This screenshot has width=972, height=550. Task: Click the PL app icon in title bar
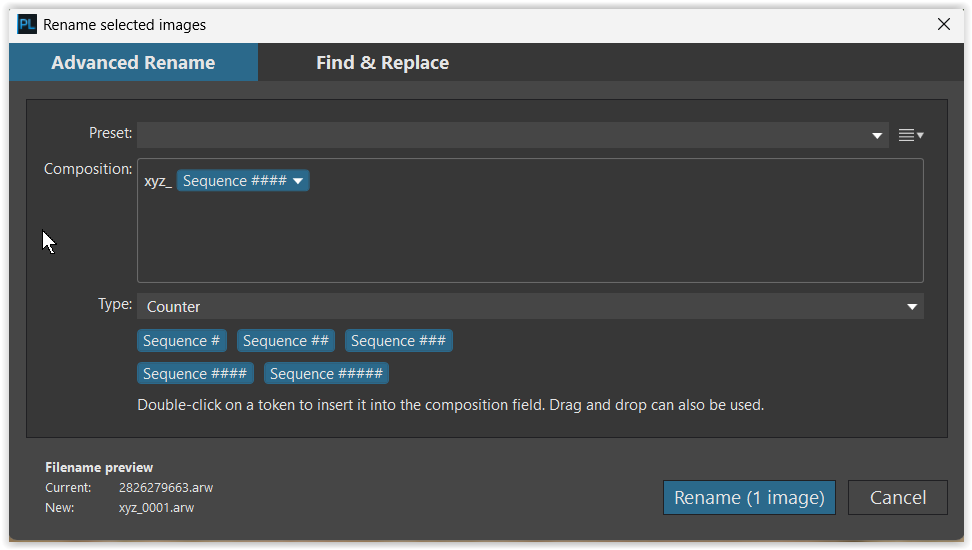(27, 25)
